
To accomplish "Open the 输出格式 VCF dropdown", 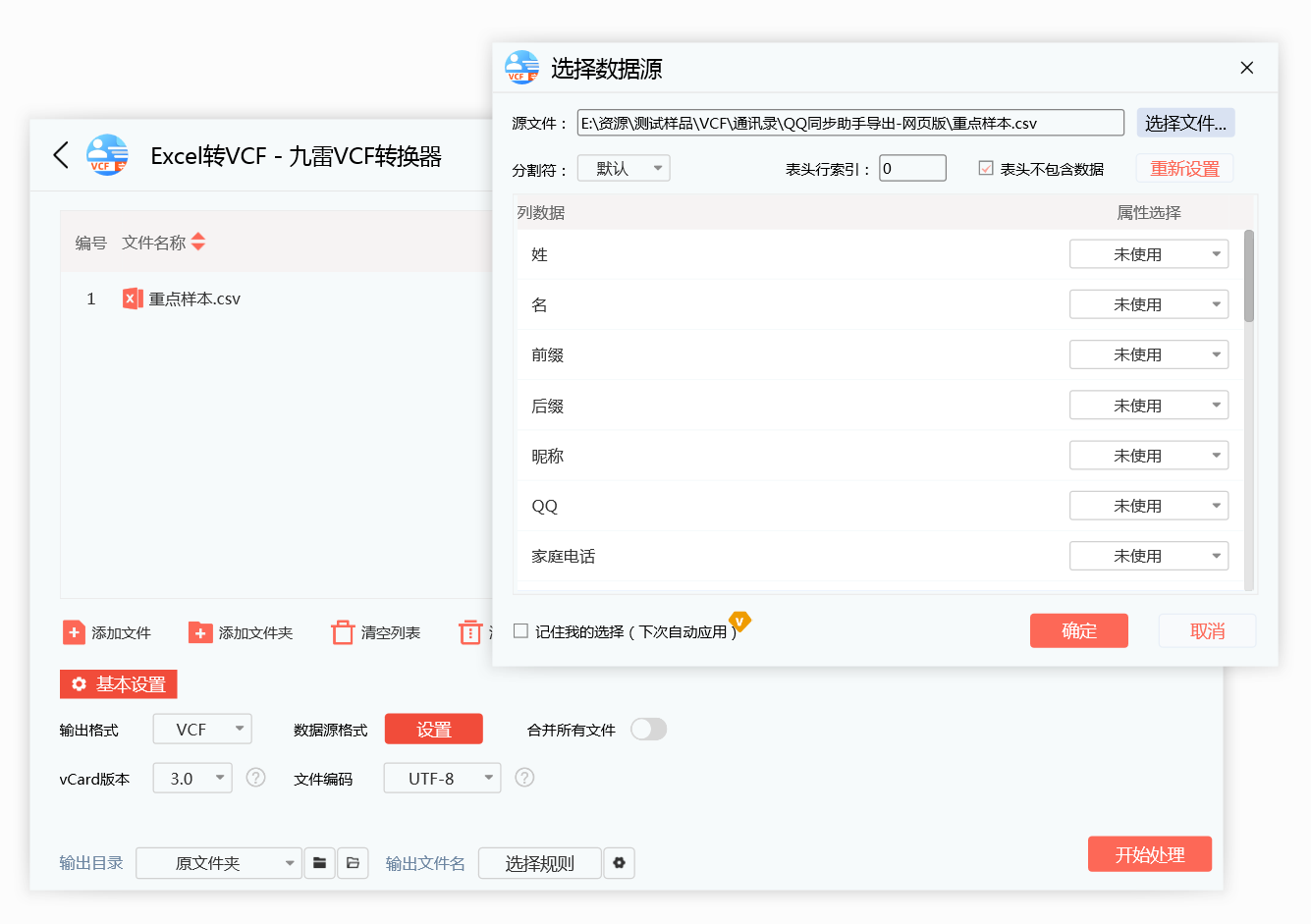I will 202,729.
